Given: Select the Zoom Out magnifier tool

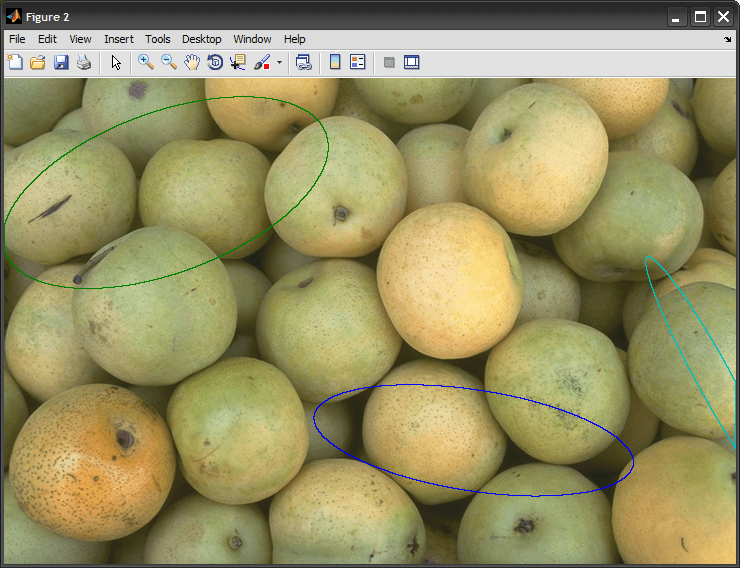Looking at the screenshot, I should click(x=169, y=62).
